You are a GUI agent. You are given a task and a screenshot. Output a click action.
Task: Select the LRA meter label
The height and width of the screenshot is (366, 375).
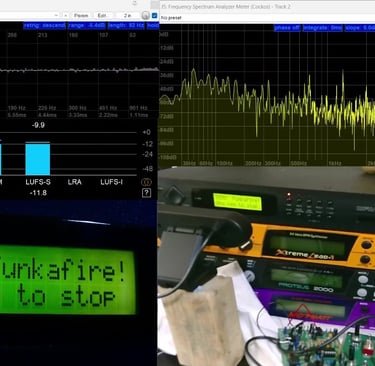pos(74,182)
